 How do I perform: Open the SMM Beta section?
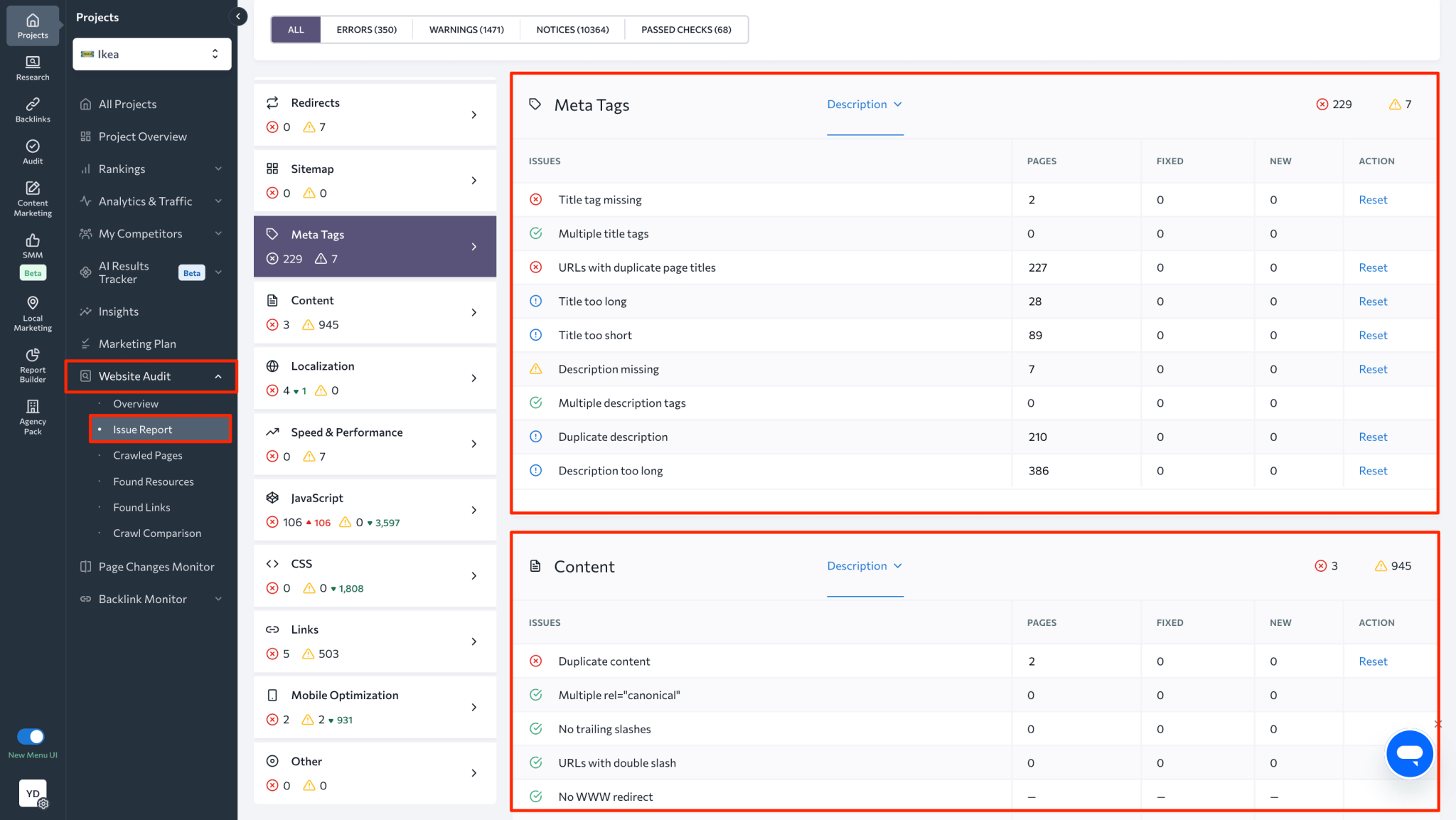pyautogui.click(x=32, y=252)
